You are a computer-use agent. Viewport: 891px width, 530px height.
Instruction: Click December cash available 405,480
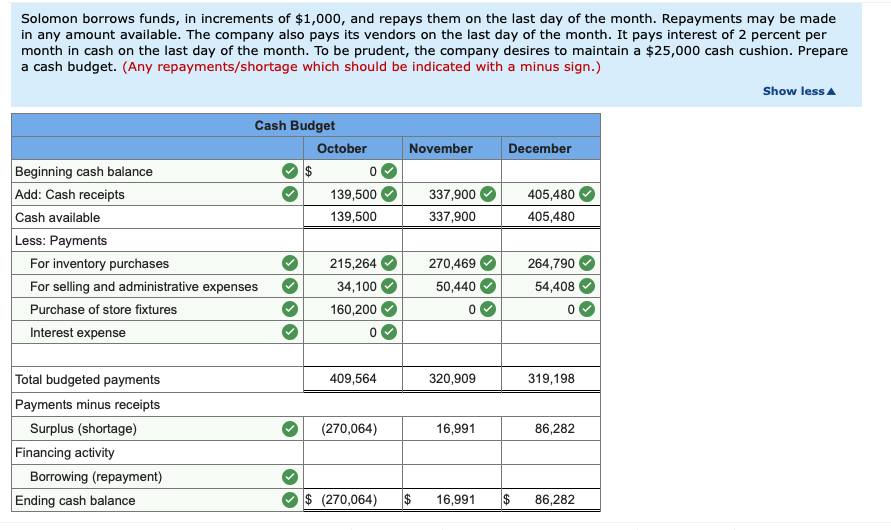tap(551, 216)
